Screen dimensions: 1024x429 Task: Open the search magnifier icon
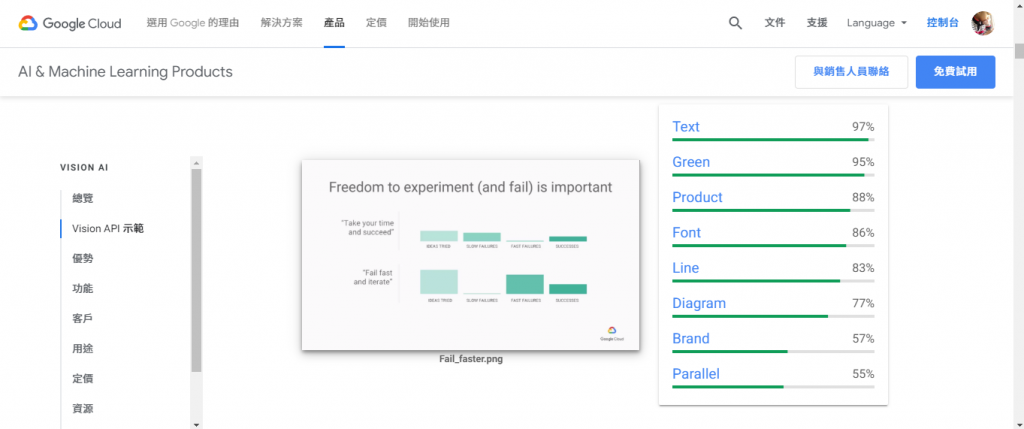pos(735,23)
